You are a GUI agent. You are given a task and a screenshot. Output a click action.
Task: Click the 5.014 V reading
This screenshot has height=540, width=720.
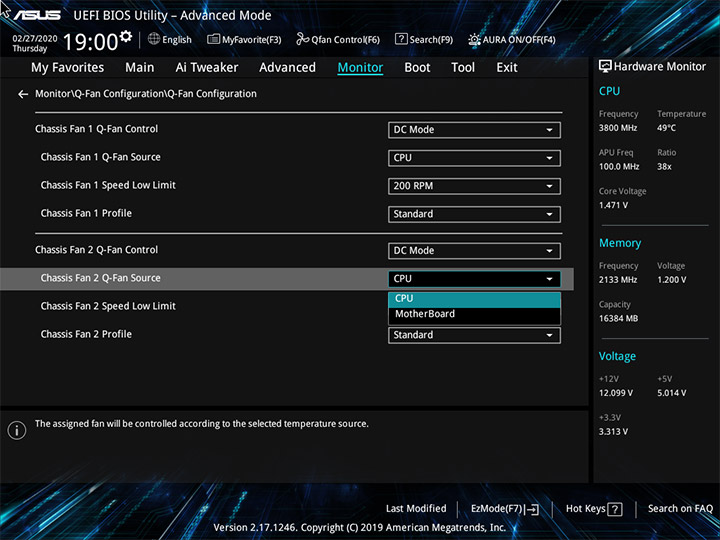[x=671, y=393]
